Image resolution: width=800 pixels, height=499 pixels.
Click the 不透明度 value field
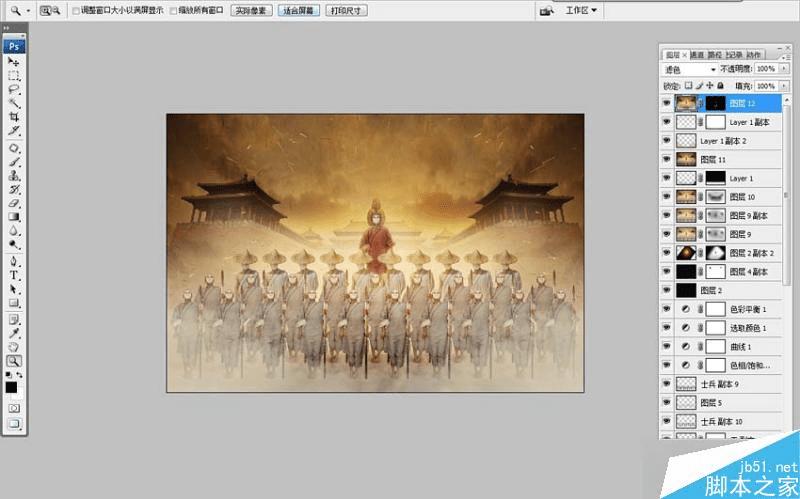765,68
